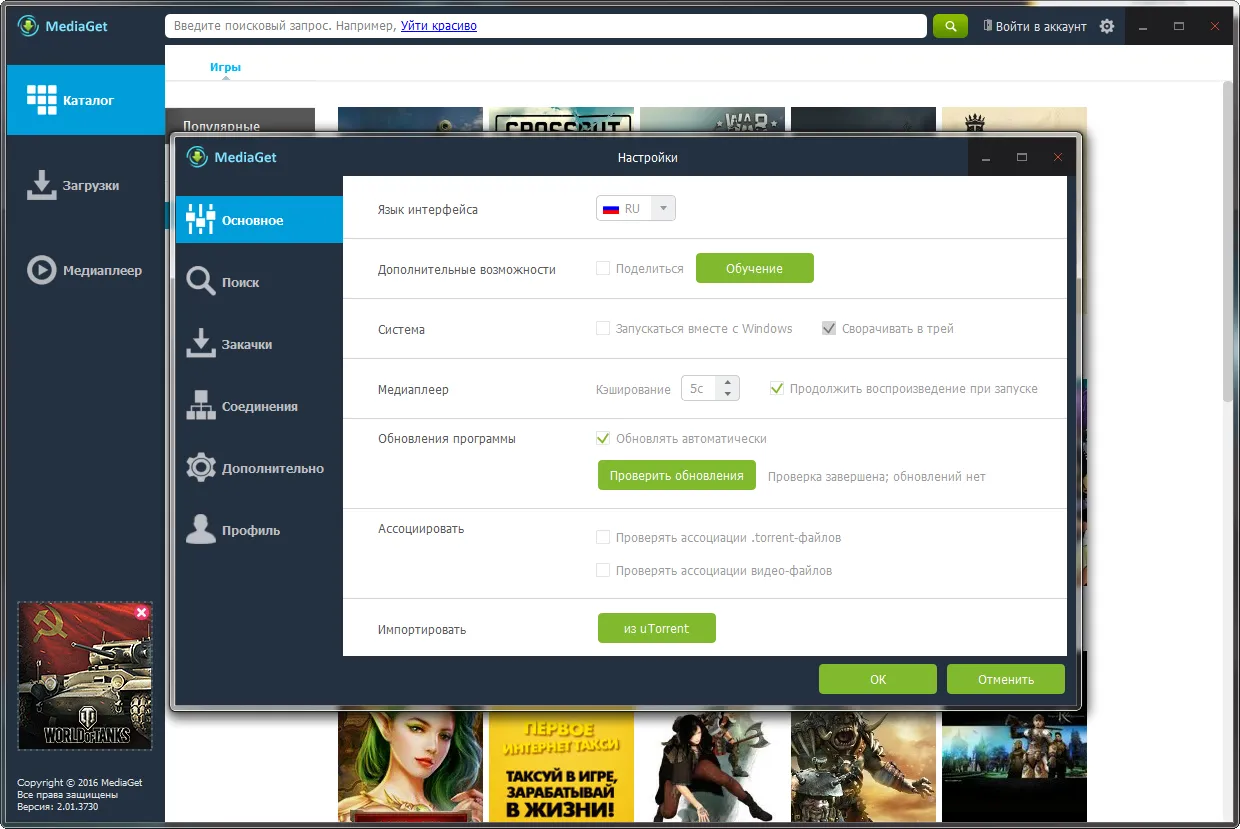Click the Проверить обновления button
The image size is (1240, 829).
pyautogui.click(x=676, y=476)
